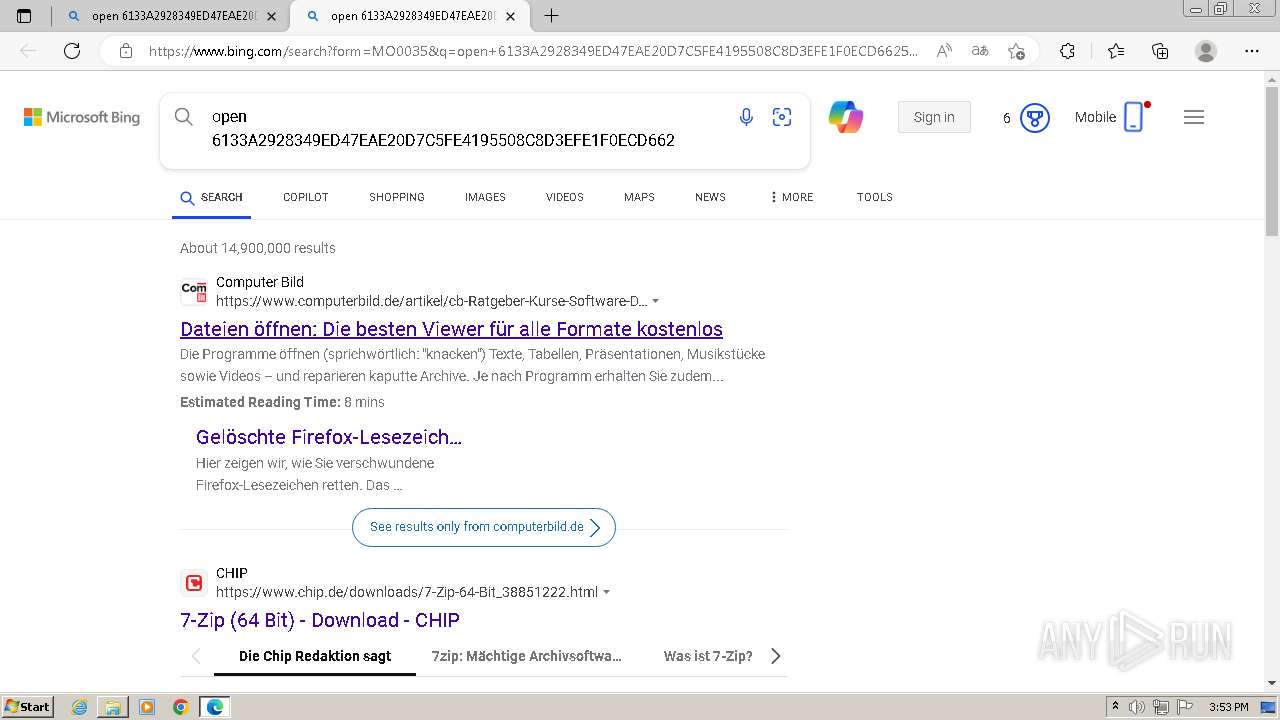
Task: Open tab actions menu icon
Action: click(x=24, y=16)
